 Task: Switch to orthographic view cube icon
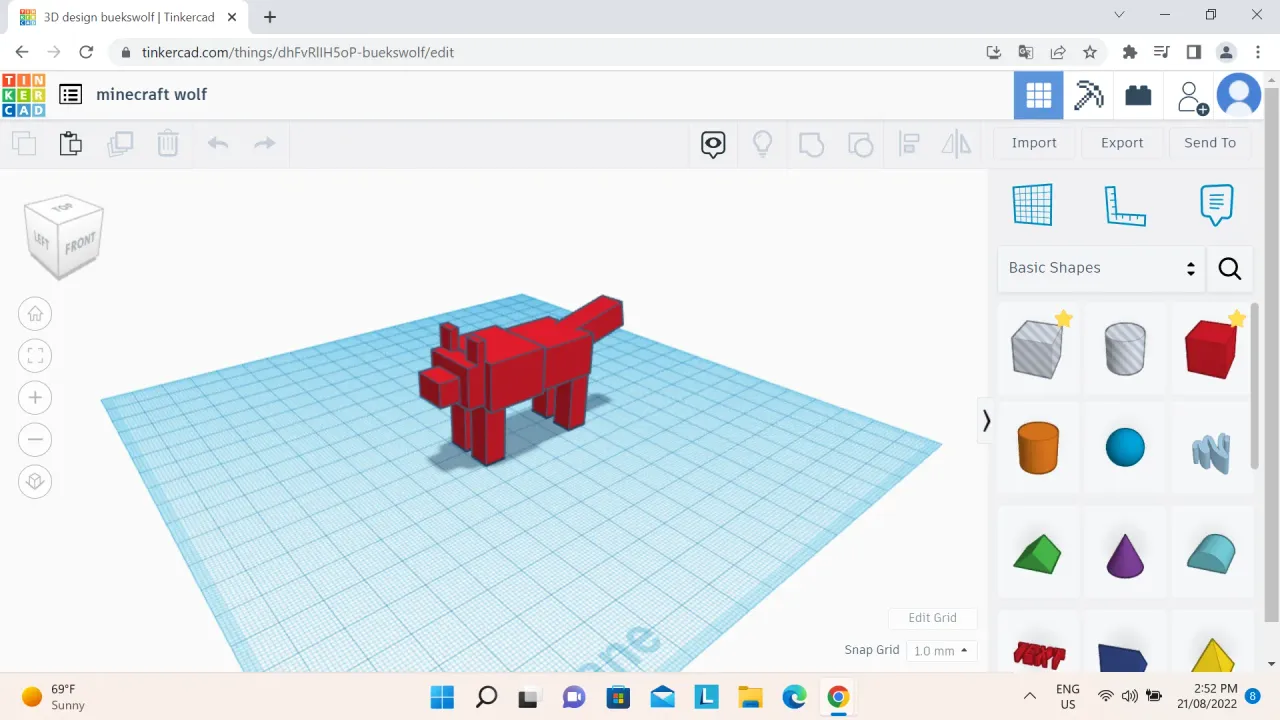[x=35, y=481]
